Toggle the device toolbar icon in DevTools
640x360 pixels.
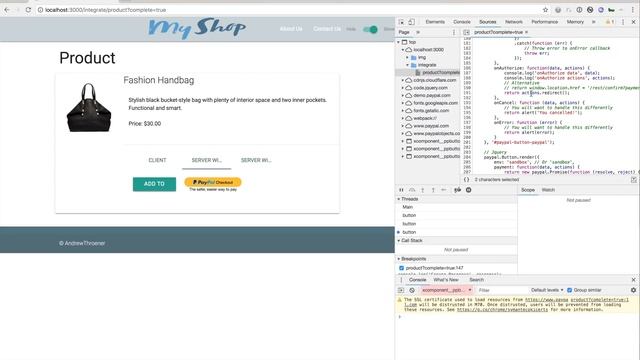(411, 22)
